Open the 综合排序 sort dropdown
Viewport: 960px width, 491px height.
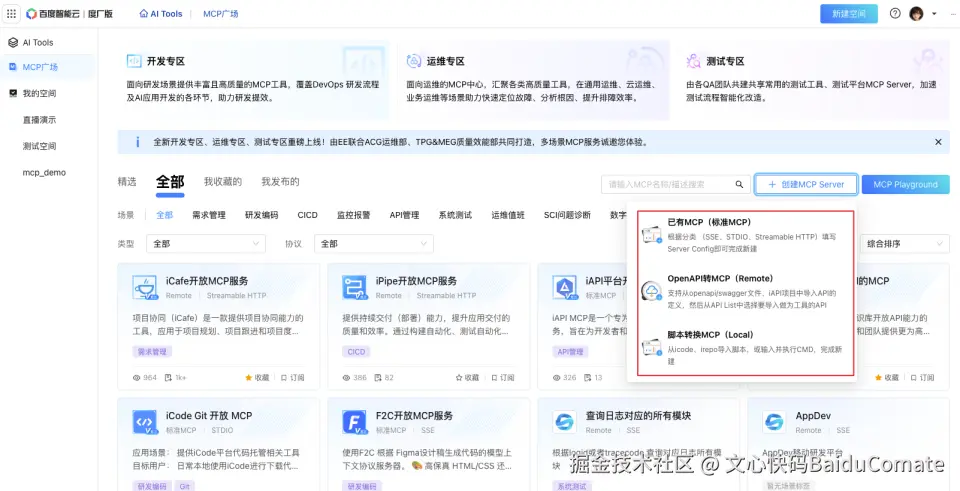[904, 244]
